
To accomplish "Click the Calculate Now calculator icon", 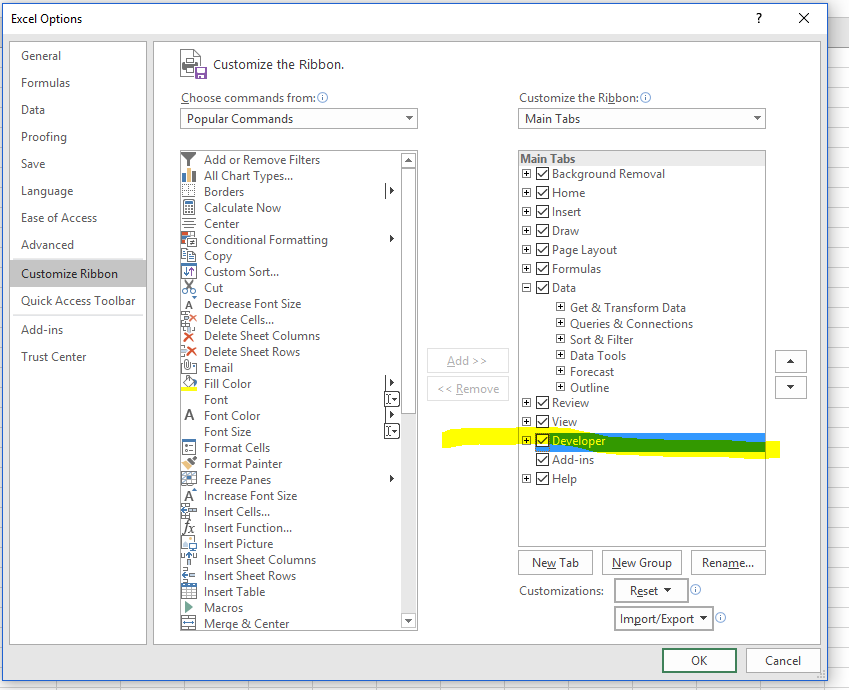I will [188, 207].
